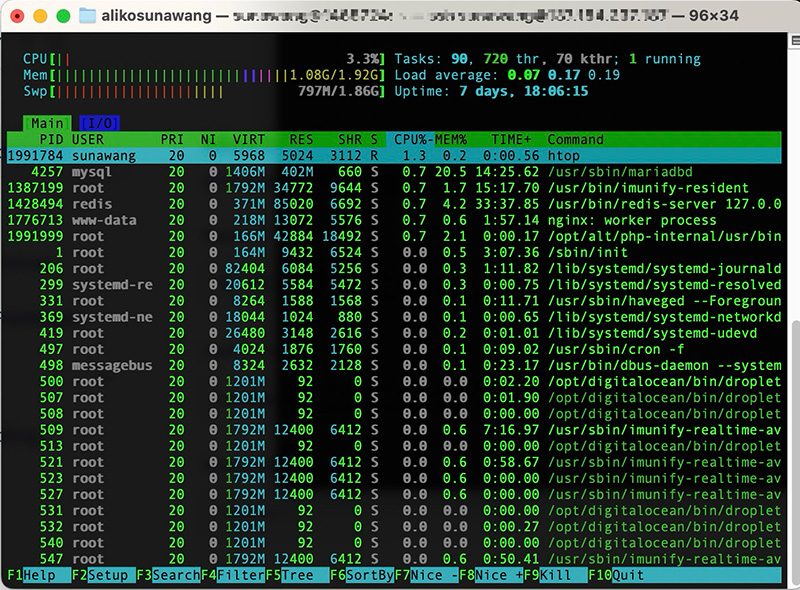The width and height of the screenshot is (800, 590).
Task: Sort by the TIME+ column header
Action: (511, 139)
